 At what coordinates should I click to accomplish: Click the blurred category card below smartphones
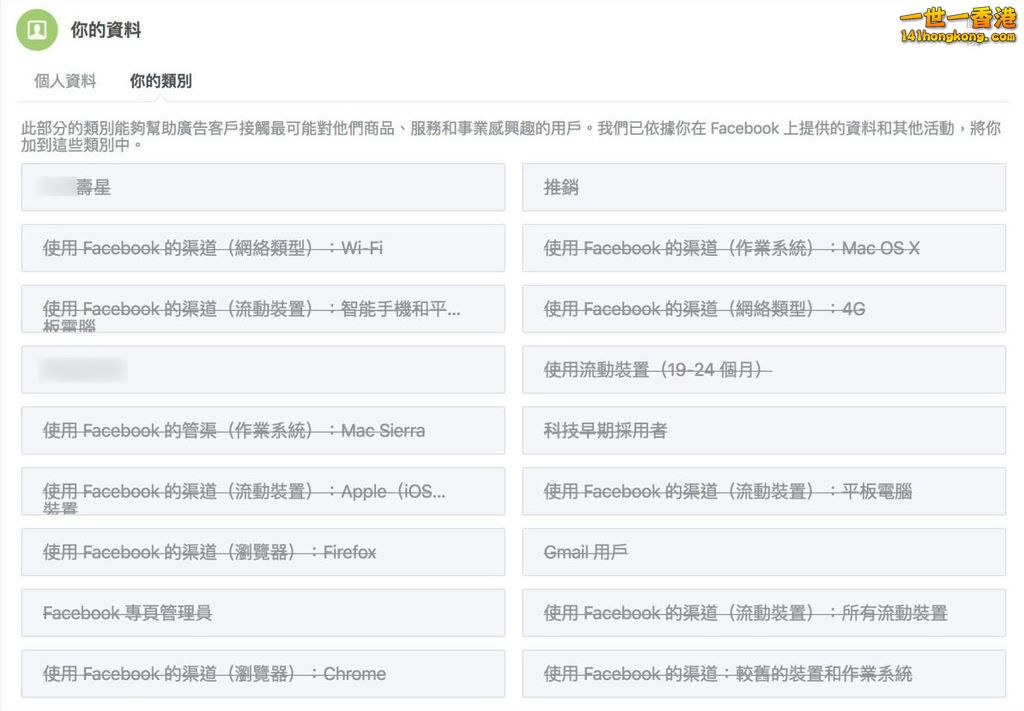[x=263, y=370]
